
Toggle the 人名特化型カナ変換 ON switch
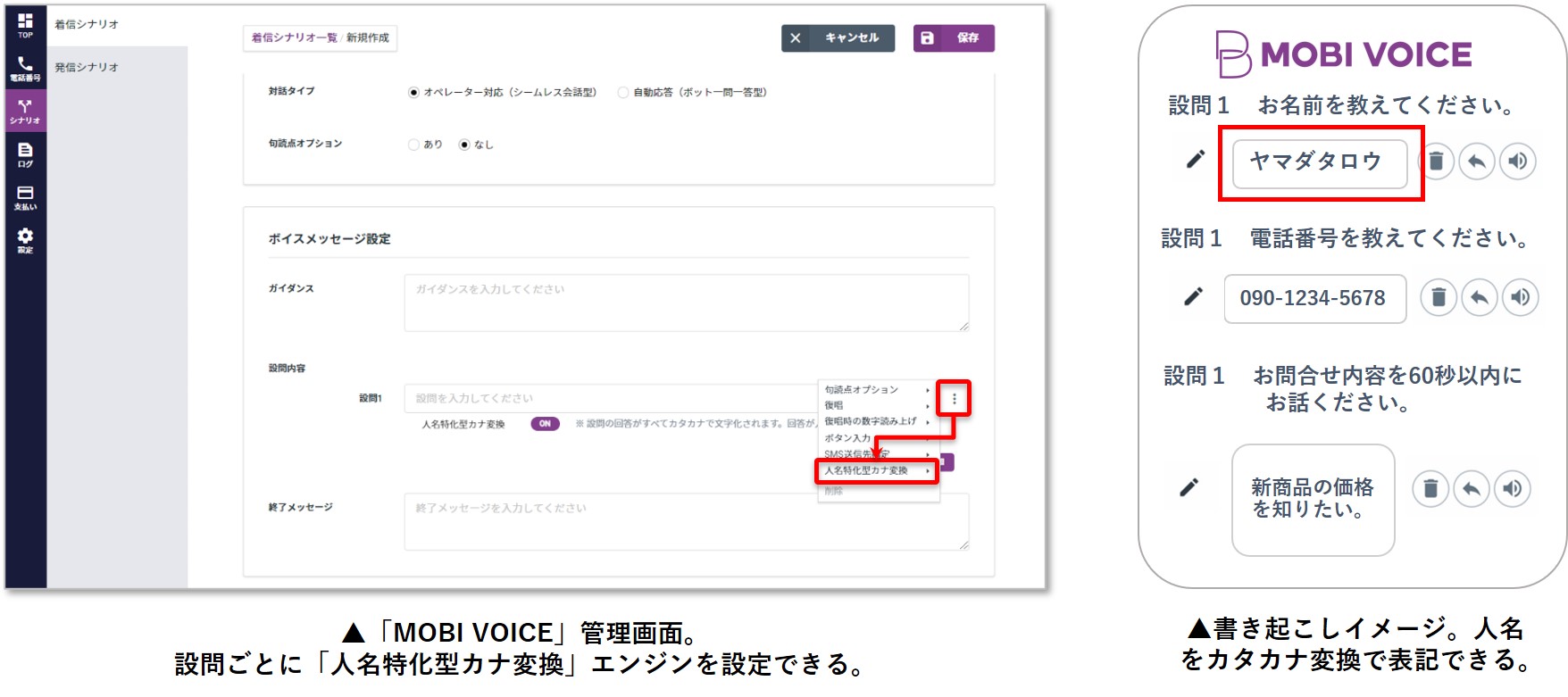click(x=545, y=424)
